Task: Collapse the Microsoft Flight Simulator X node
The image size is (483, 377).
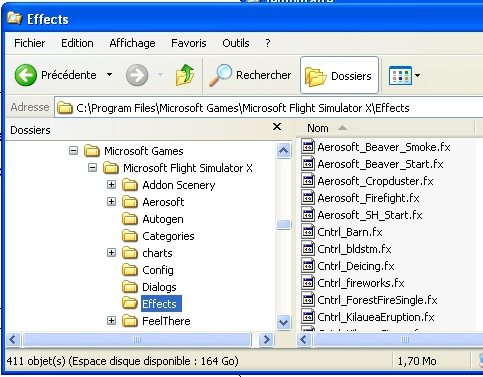Action: [92, 168]
